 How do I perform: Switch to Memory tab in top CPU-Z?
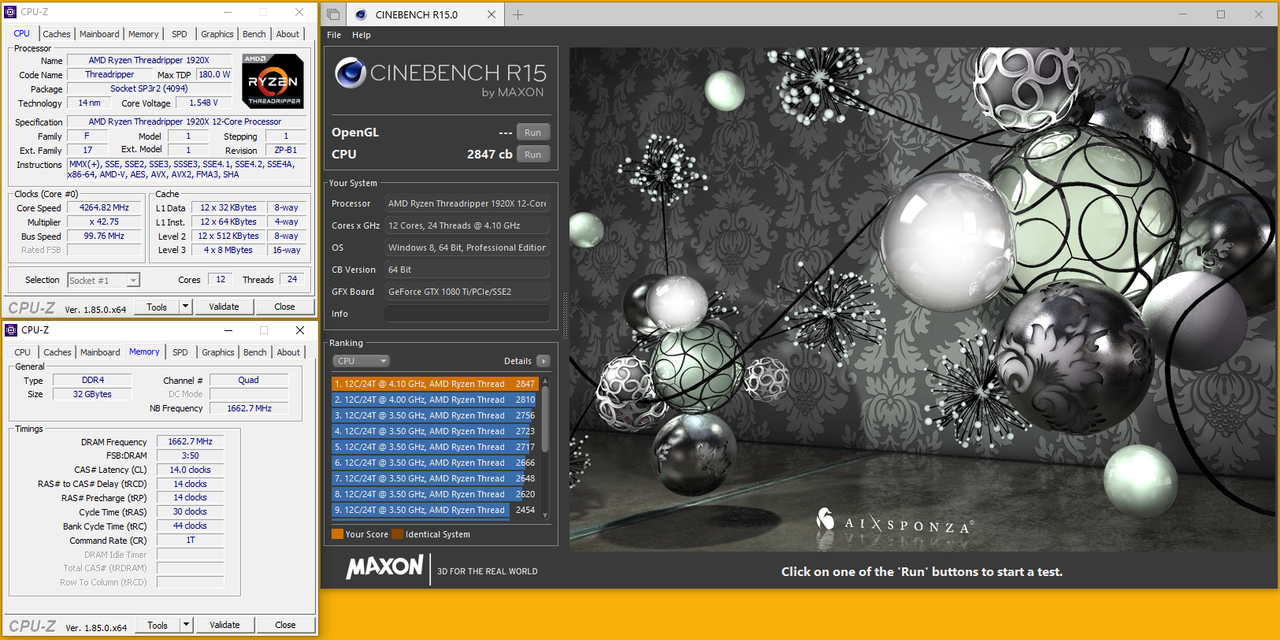[143, 34]
